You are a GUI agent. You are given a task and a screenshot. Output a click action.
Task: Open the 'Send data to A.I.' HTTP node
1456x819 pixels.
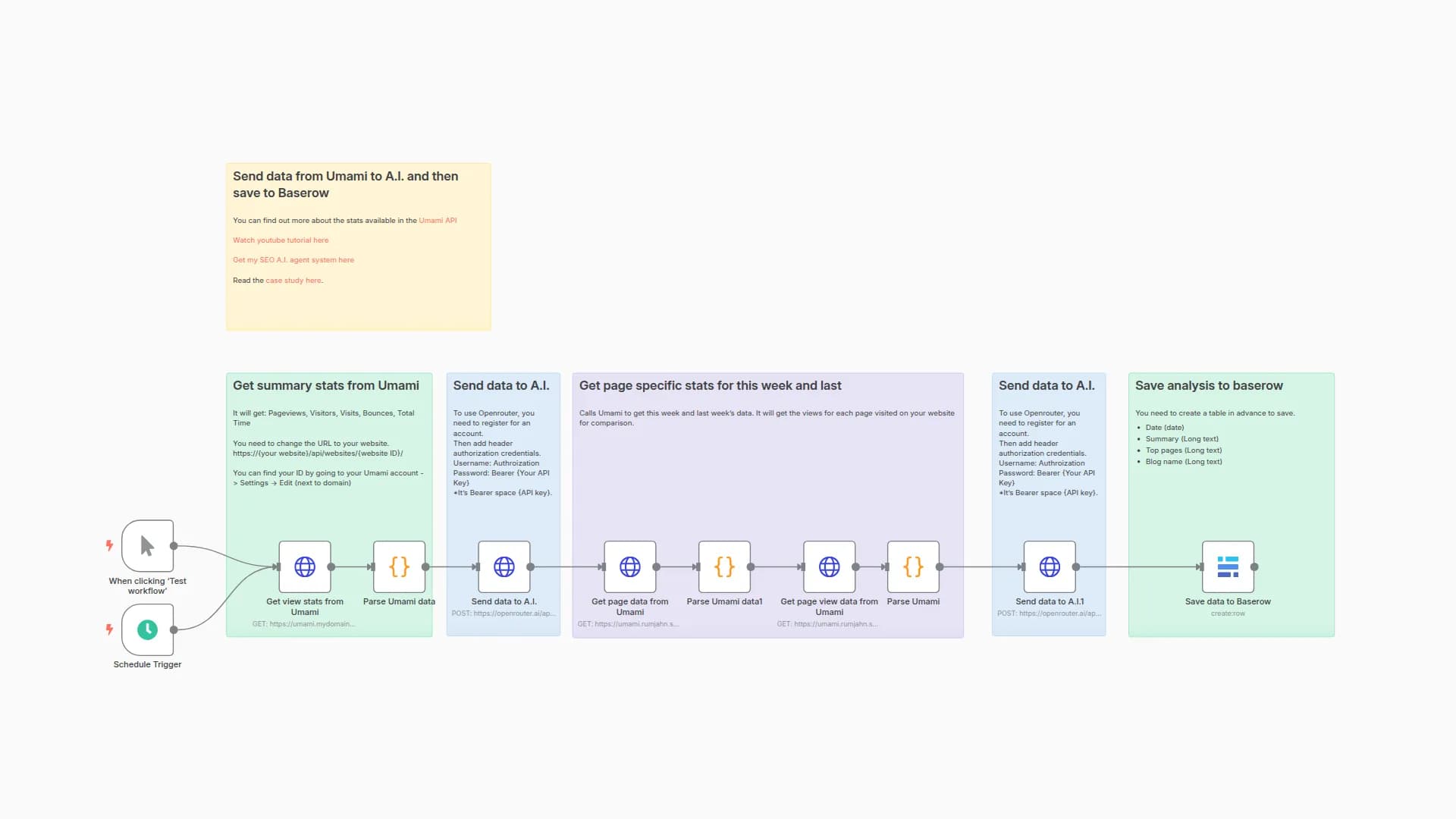[504, 566]
